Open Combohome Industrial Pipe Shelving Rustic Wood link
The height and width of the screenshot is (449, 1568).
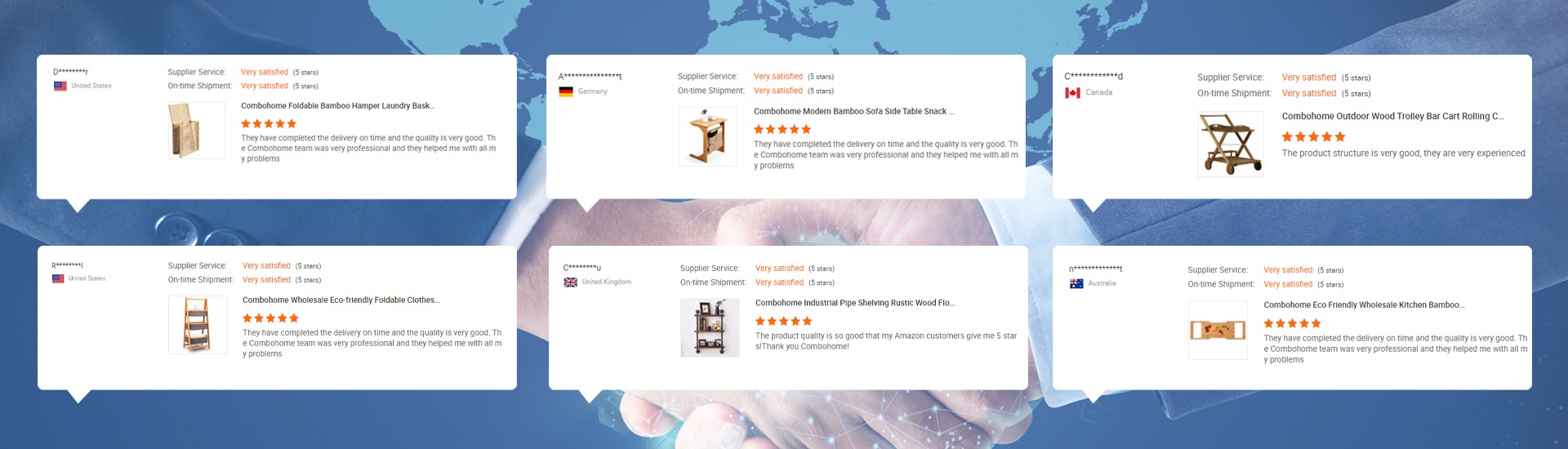tap(855, 303)
